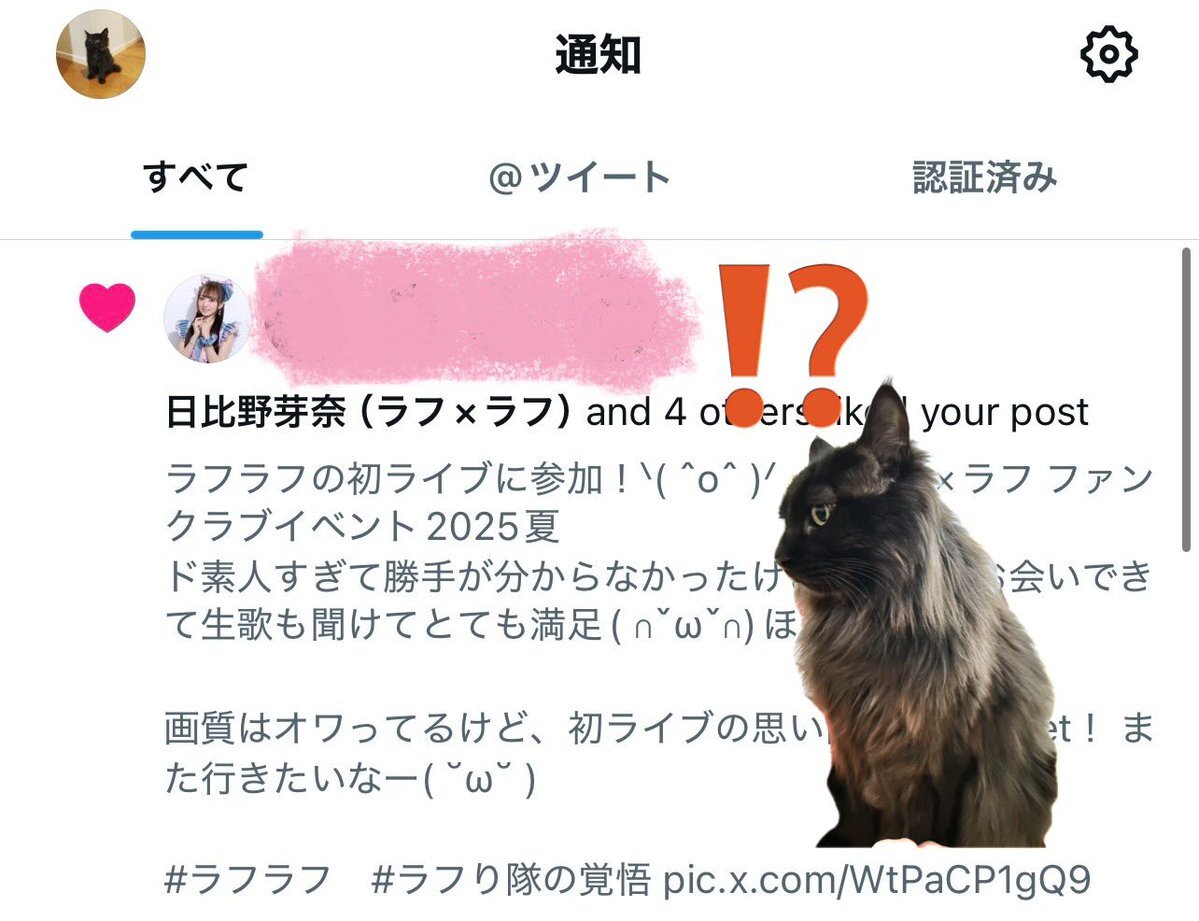Open 日比野芽奈 (ラフ×ラフ) profile name
The height and width of the screenshot is (921, 1199).
(369, 412)
